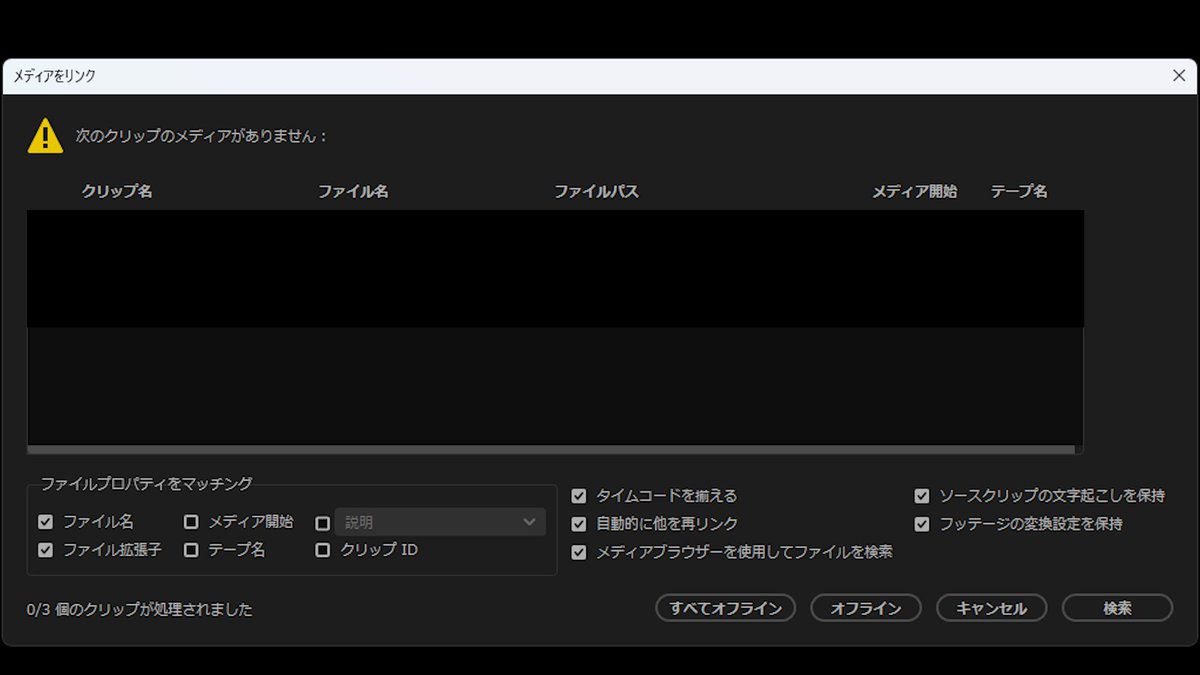Uncheck the ファイル拡張子 matching checkbox
This screenshot has width=1200, height=675.
click(45, 549)
